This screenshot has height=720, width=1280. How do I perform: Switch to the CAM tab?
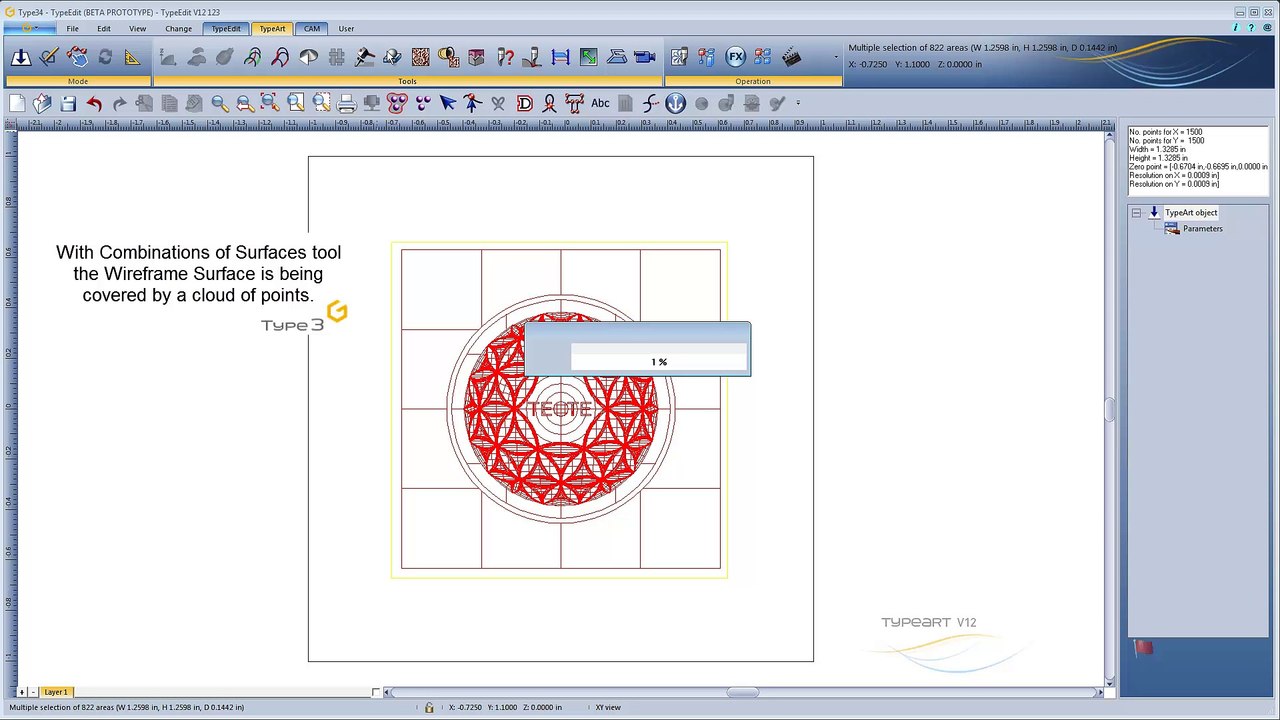tap(312, 28)
